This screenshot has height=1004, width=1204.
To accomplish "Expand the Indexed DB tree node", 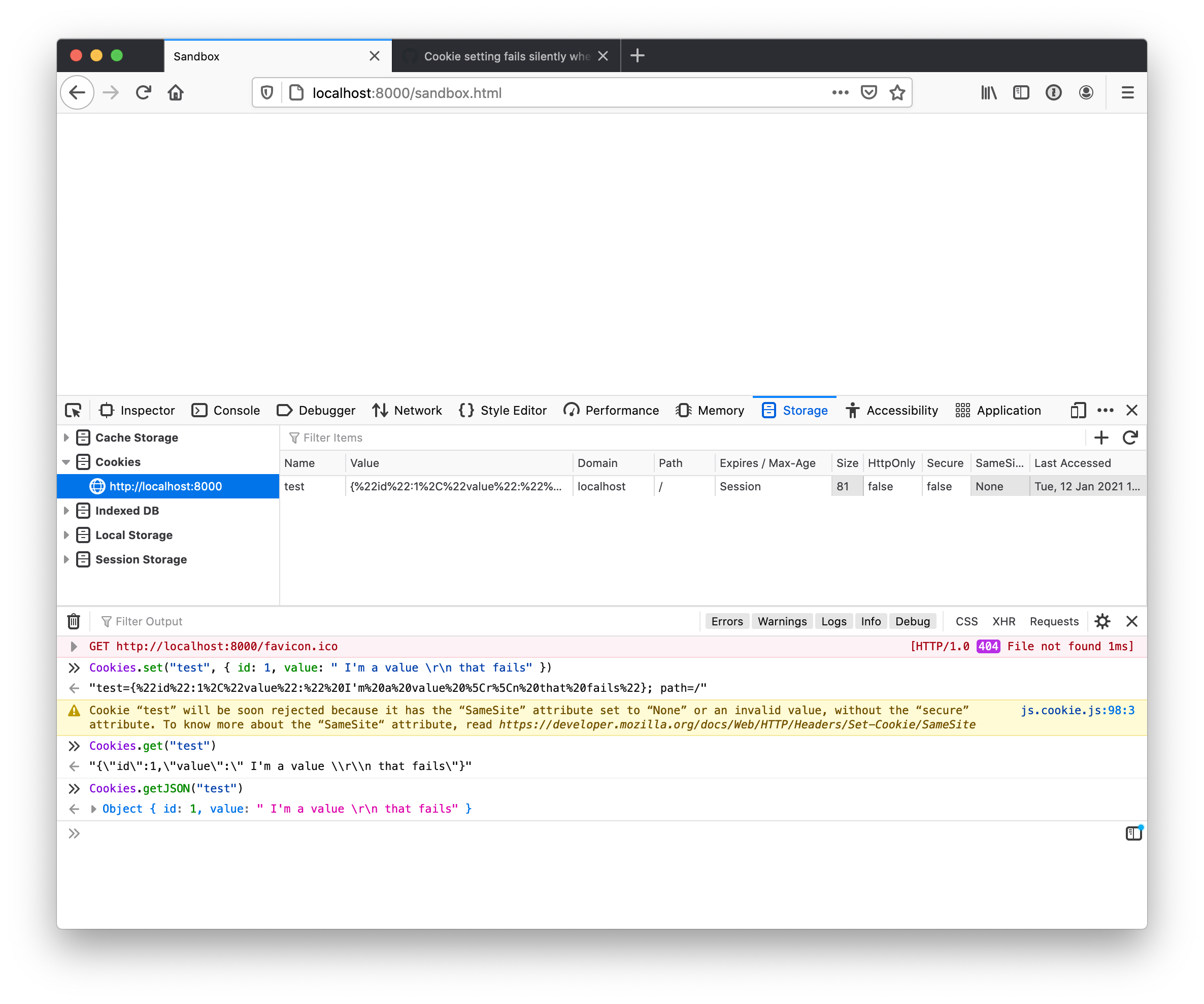I will (x=66, y=511).
